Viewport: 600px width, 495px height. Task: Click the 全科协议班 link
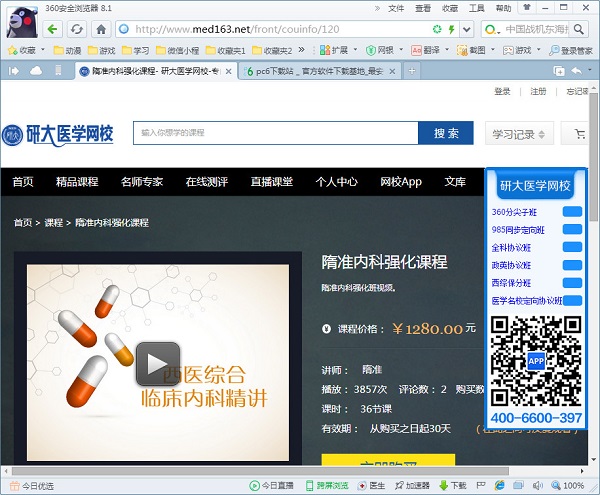pyautogui.click(x=511, y=248)
